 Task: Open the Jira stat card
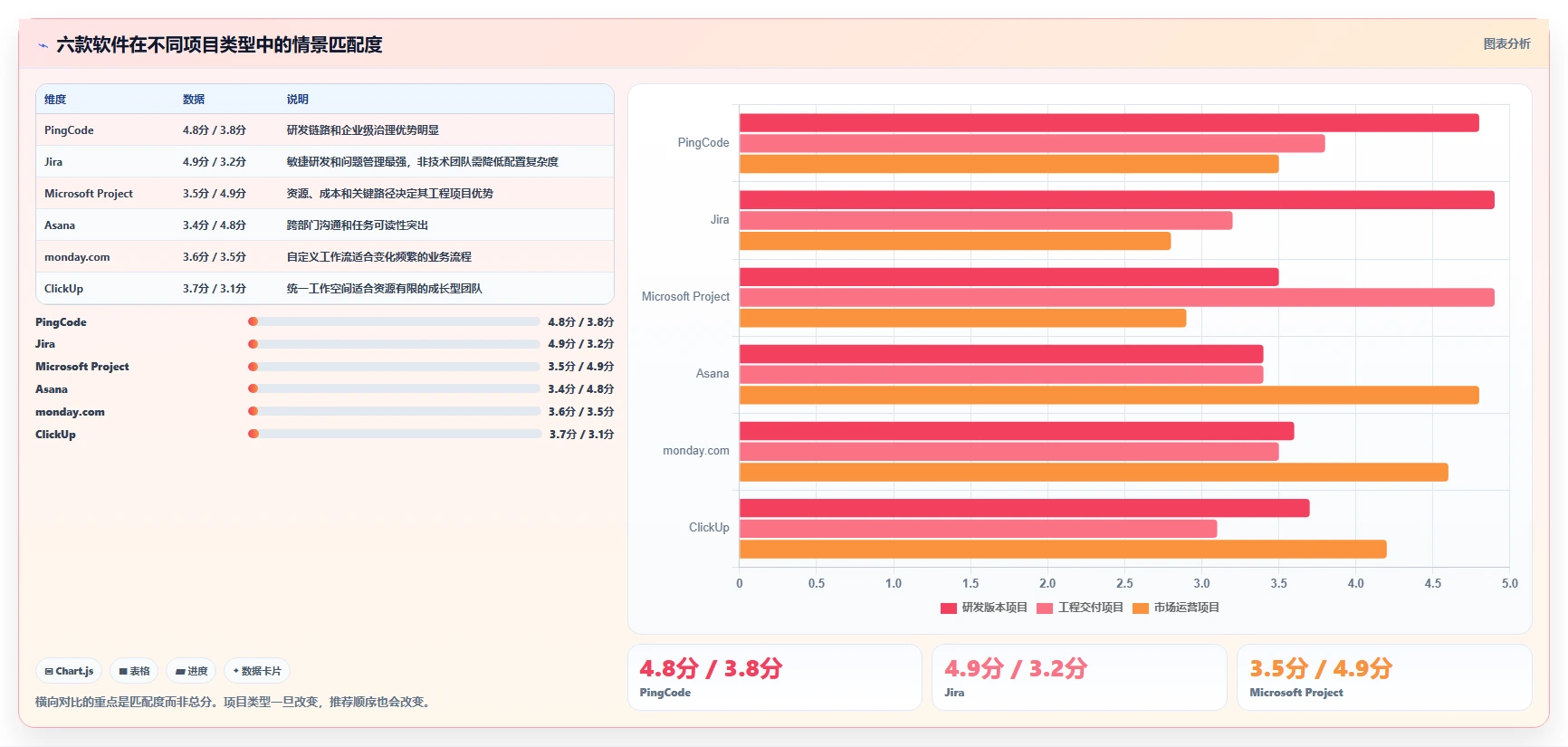coord(1079,677)
